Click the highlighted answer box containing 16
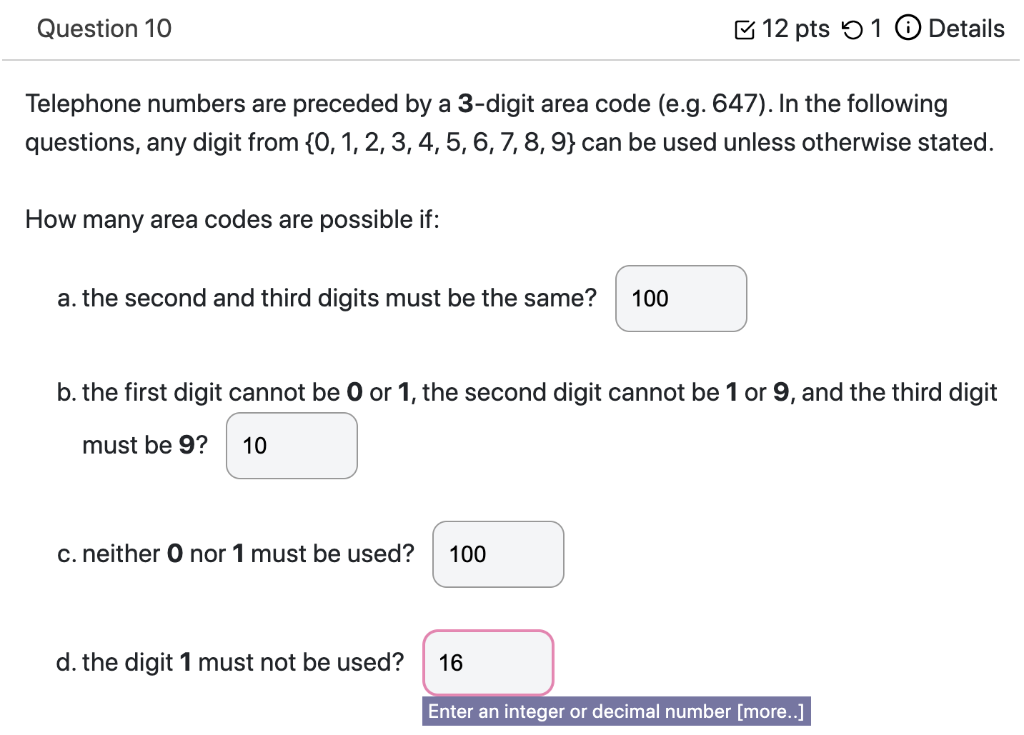 coord(488,663)
